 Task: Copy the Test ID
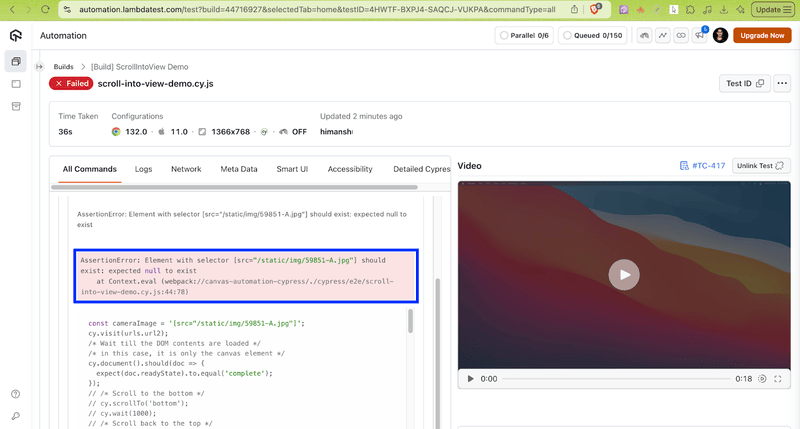click(x=744, y=83)
